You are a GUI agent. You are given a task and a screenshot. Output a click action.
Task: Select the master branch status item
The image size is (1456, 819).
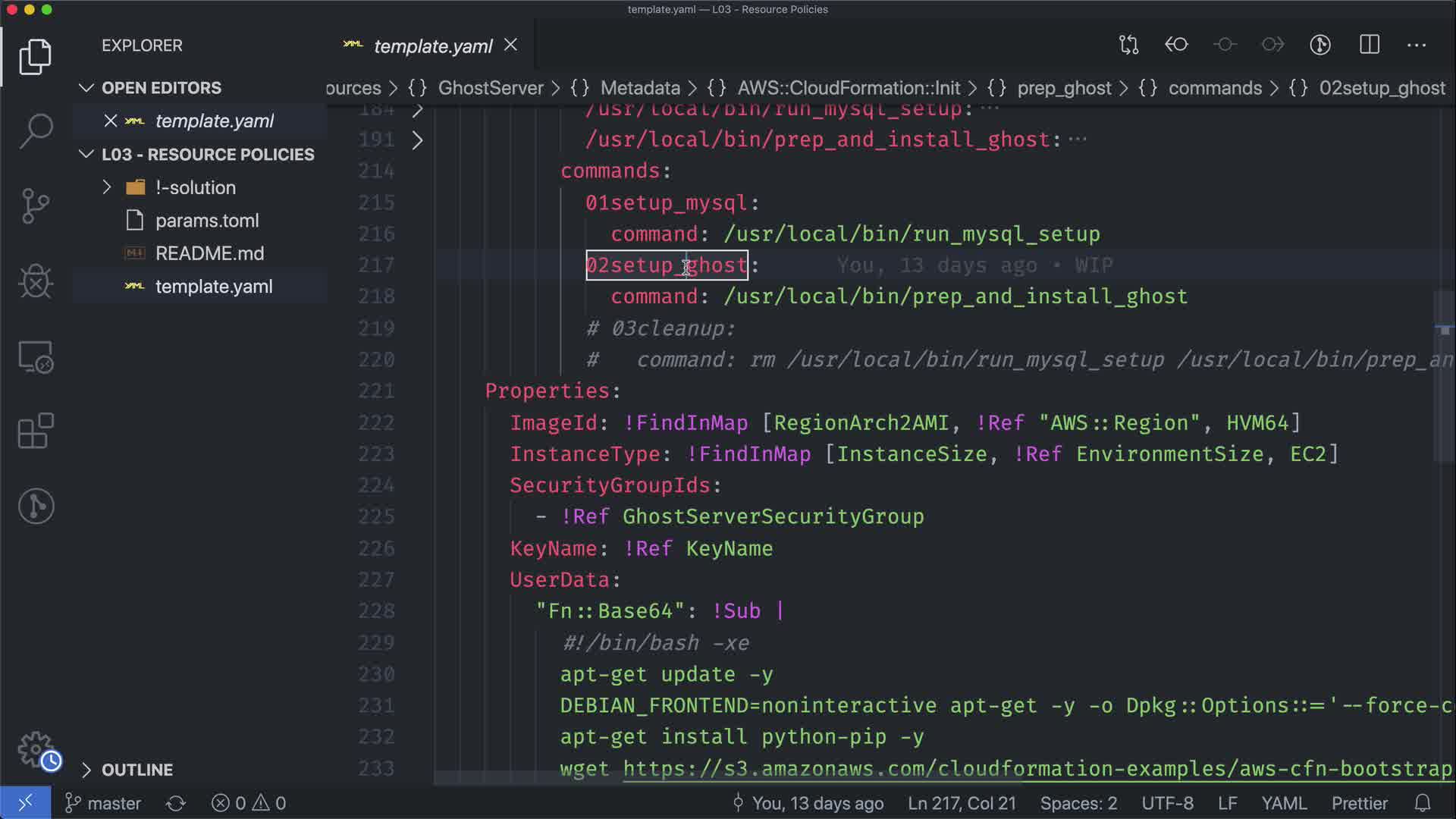coord(103,803)
